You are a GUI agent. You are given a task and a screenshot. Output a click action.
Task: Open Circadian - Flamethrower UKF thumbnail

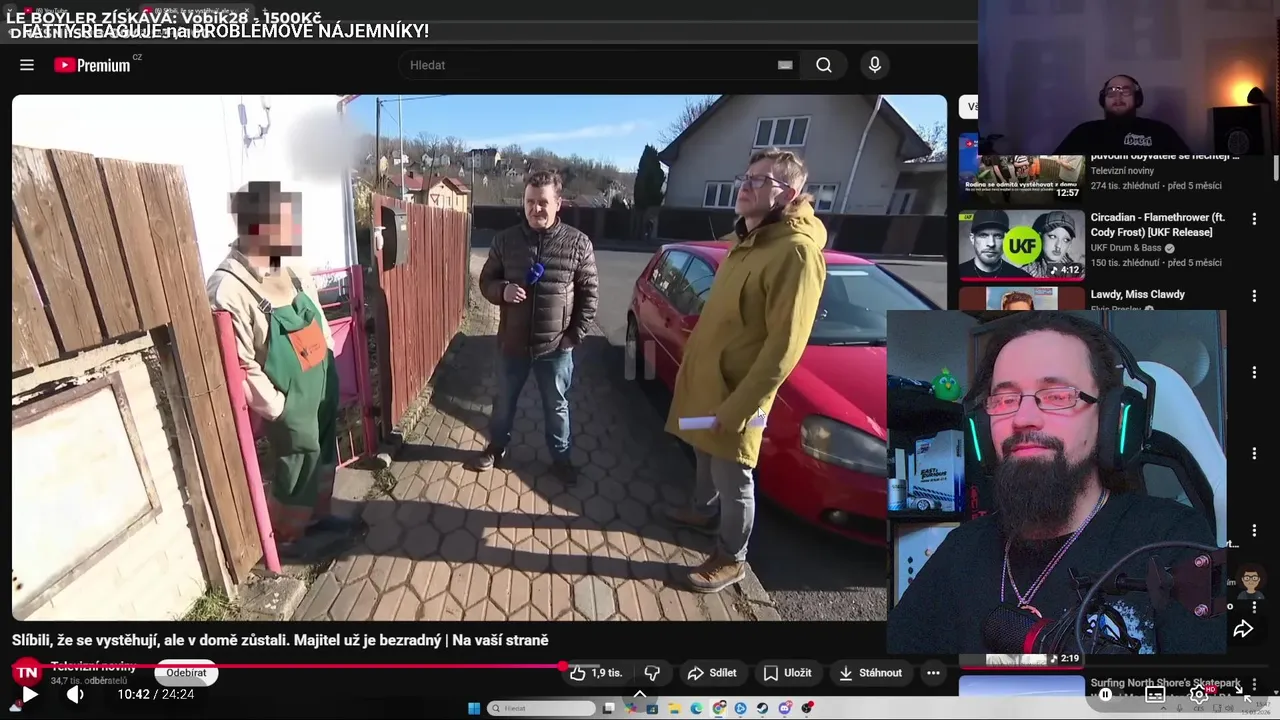pos(1021,244)
